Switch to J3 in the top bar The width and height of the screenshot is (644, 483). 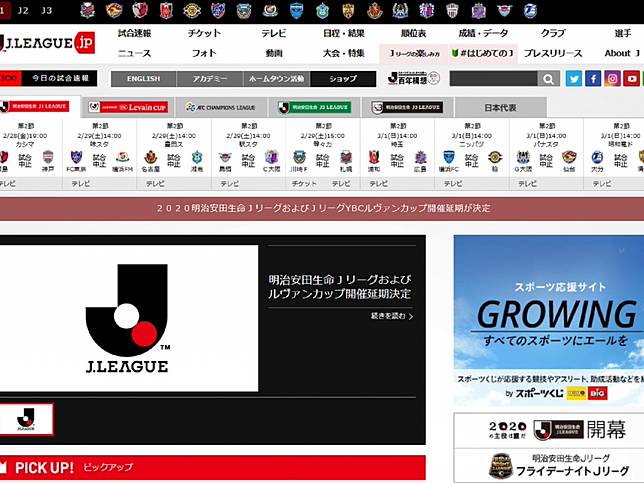(46, 11)
